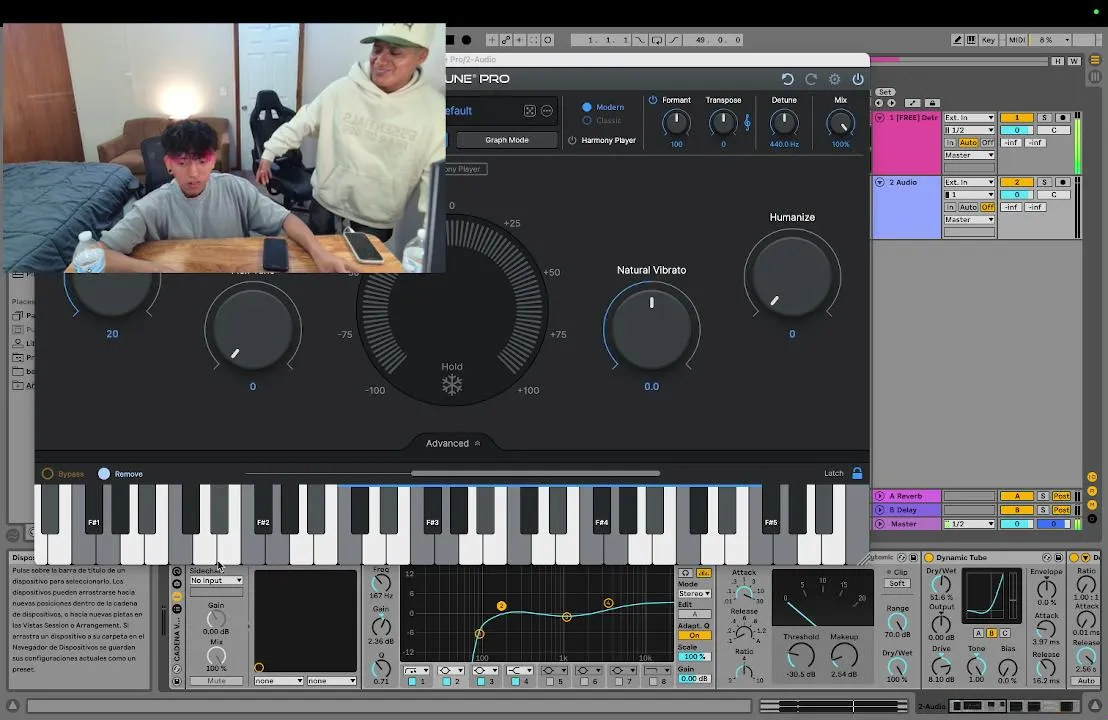This screenshot has height=720, width=1108.
Task: Click the Ableton draw mode pencil icon
Action: tap(957, 40)
